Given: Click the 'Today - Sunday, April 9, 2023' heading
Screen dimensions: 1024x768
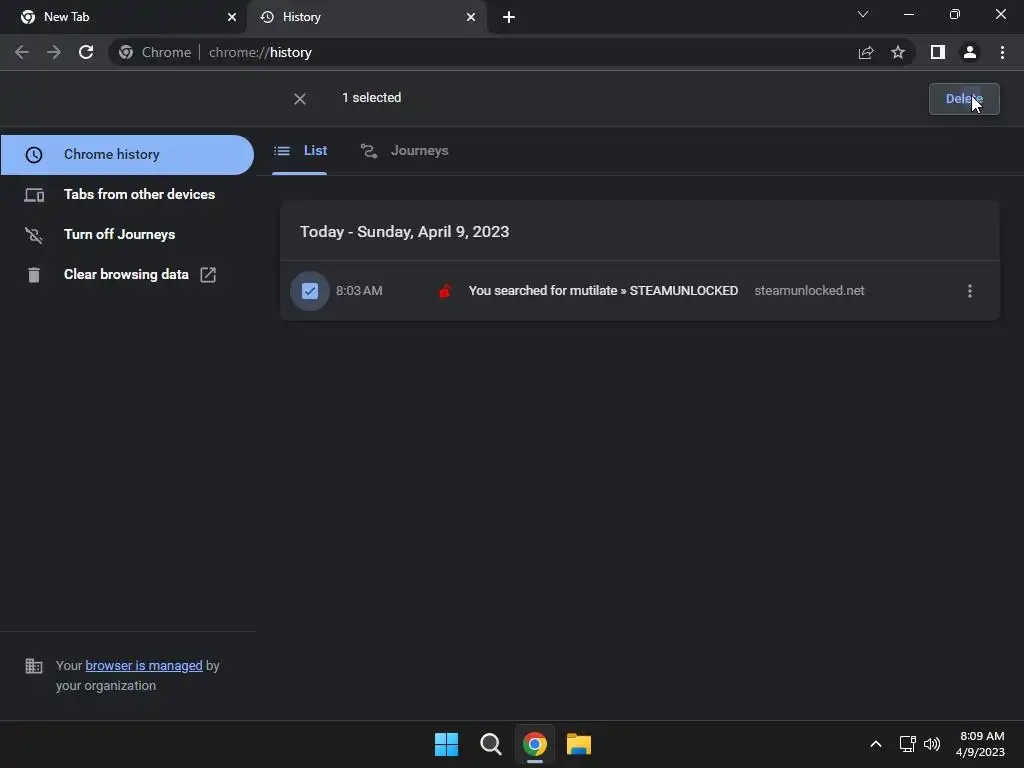Looking at the screenshot, I should tap(404, 232).
